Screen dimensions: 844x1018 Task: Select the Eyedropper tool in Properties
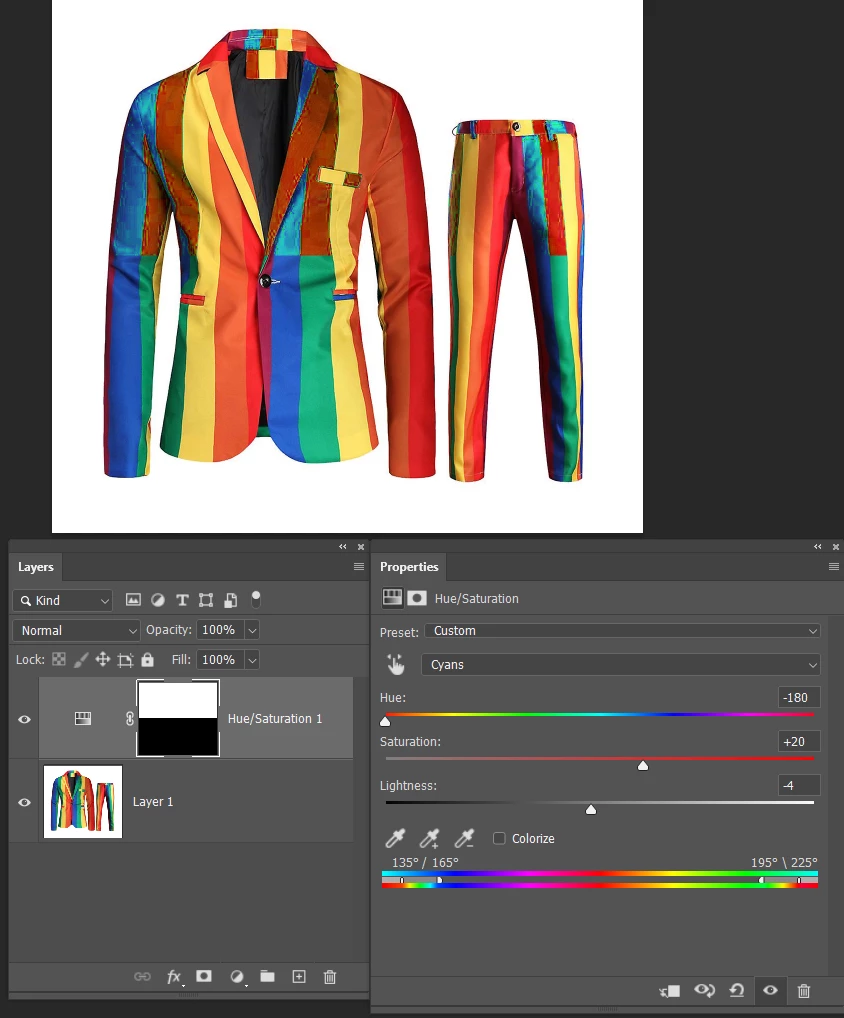(x=395, y=838)
